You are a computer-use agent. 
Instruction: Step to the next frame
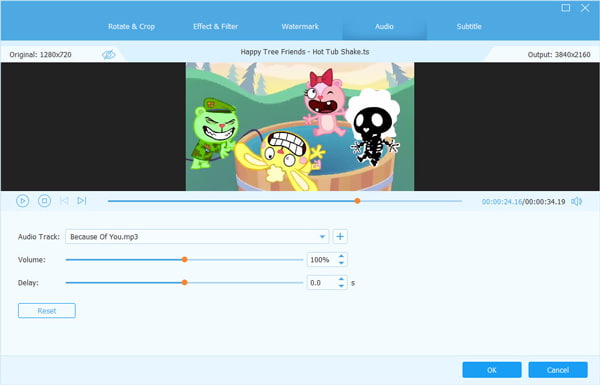pos(82,201)
